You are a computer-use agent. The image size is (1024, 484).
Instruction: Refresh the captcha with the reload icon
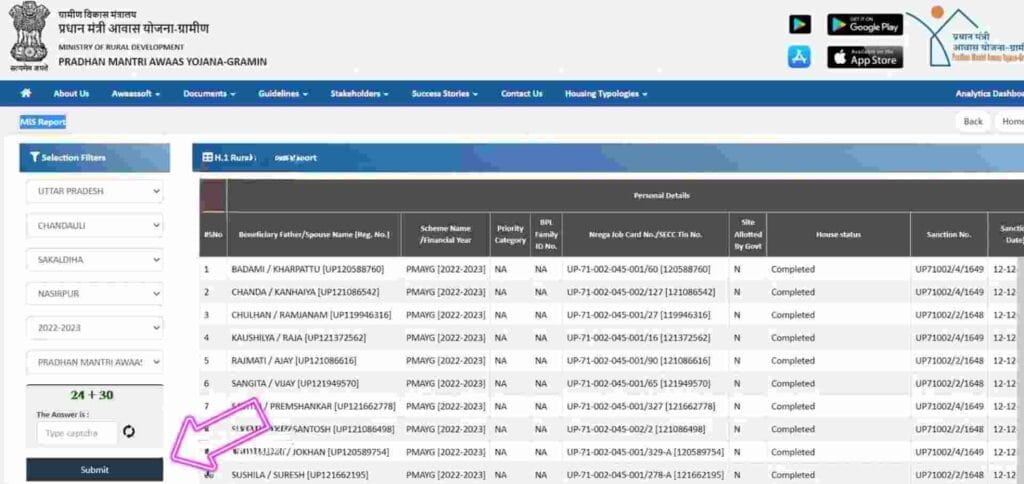point(129,432)
